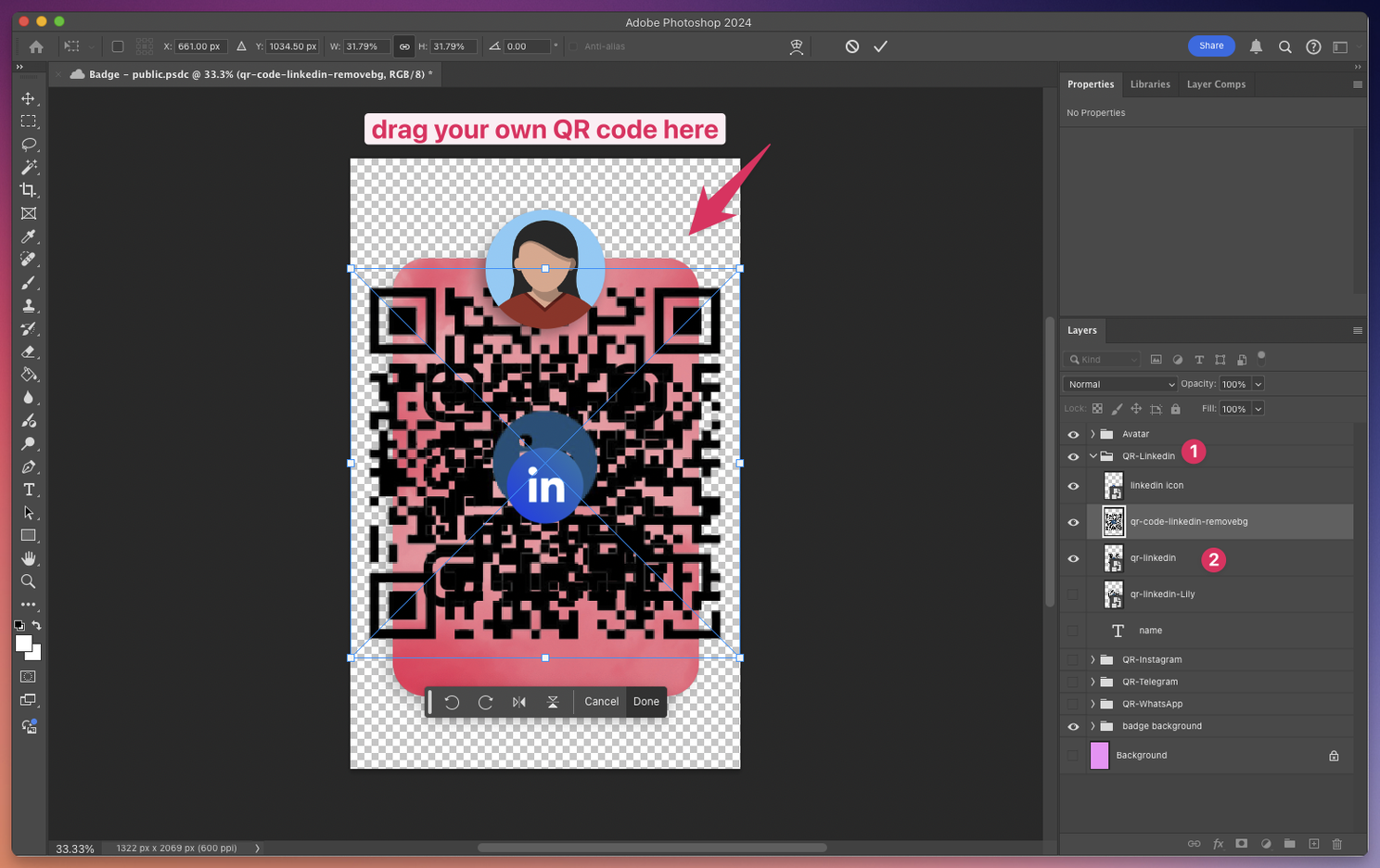Select the Path Selection tool
This screenshot has width=1380, height=868.
coord(29,513)
